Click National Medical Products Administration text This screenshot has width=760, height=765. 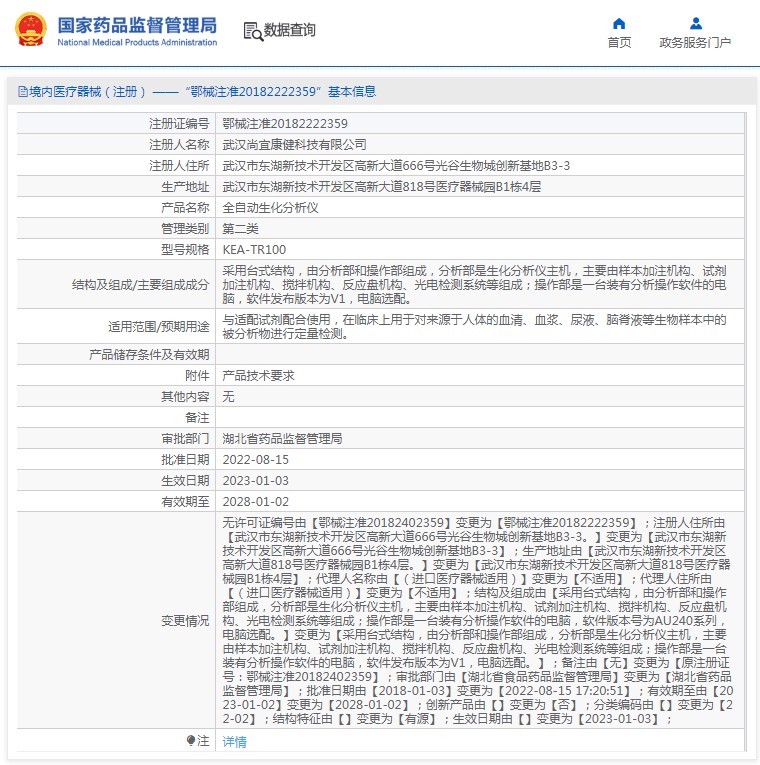coord(137,42)
